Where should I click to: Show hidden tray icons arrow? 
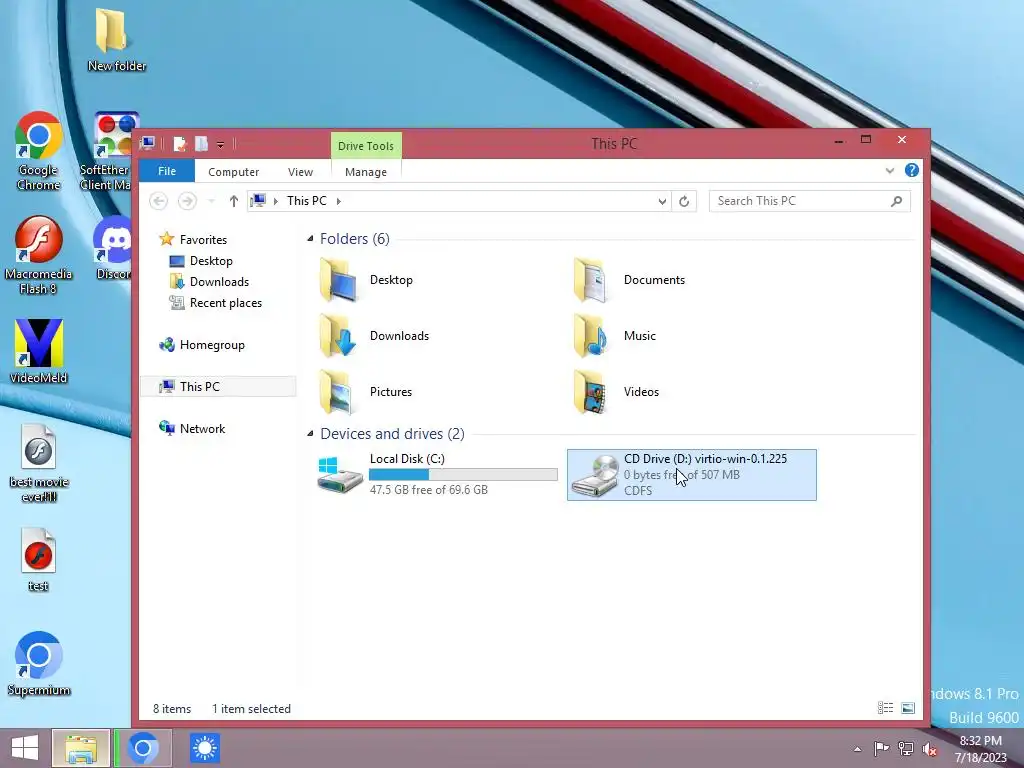point(857,749)
